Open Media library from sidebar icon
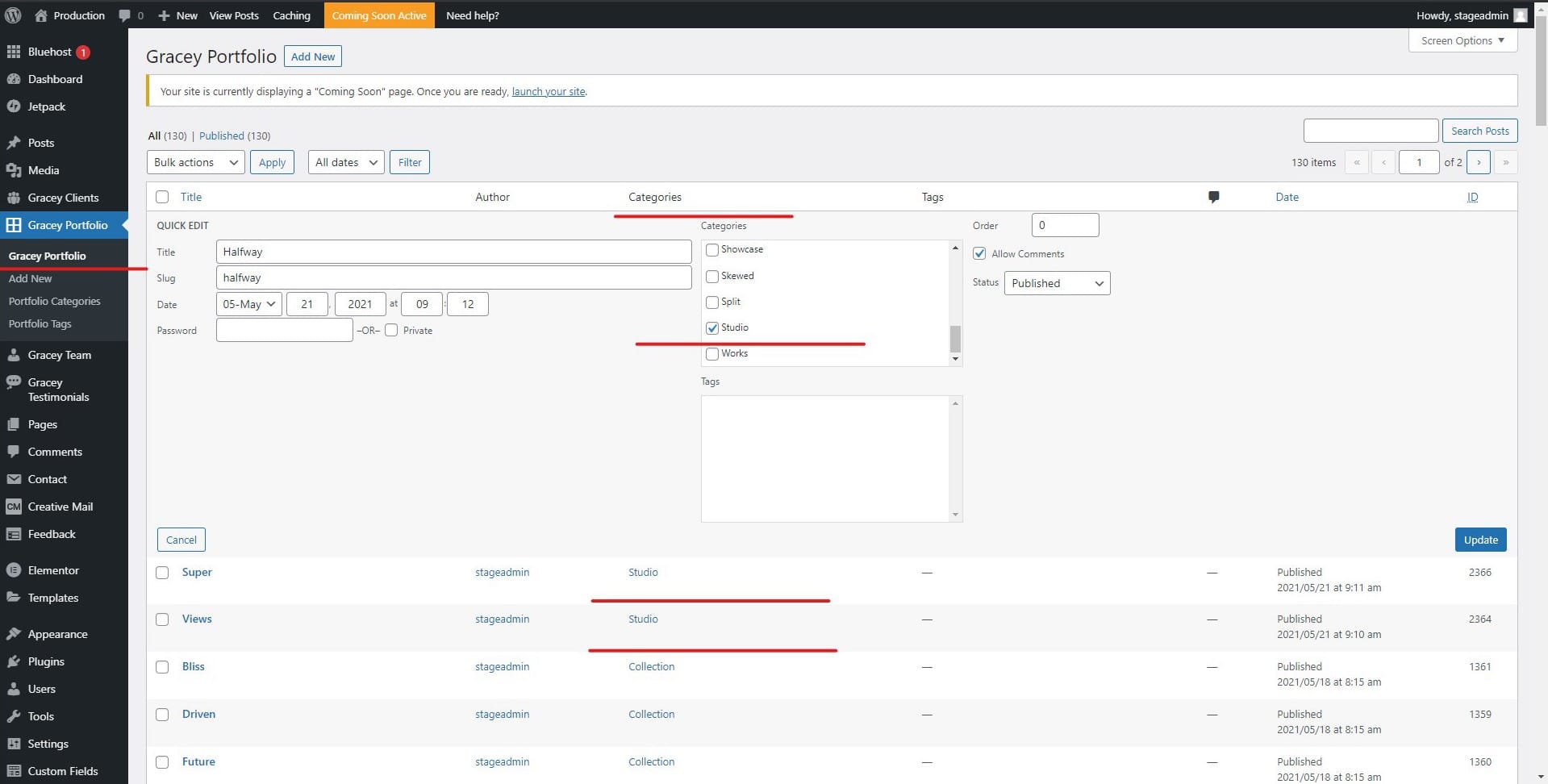This screenshot has width=1548, height=784. tap(14, 170)
